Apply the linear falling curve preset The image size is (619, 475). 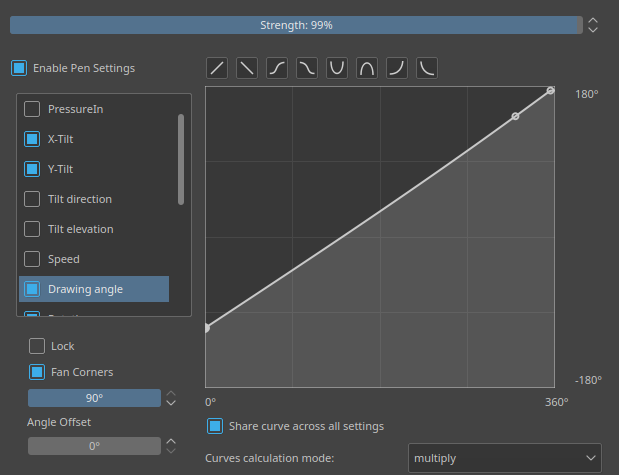click(247, 68)
